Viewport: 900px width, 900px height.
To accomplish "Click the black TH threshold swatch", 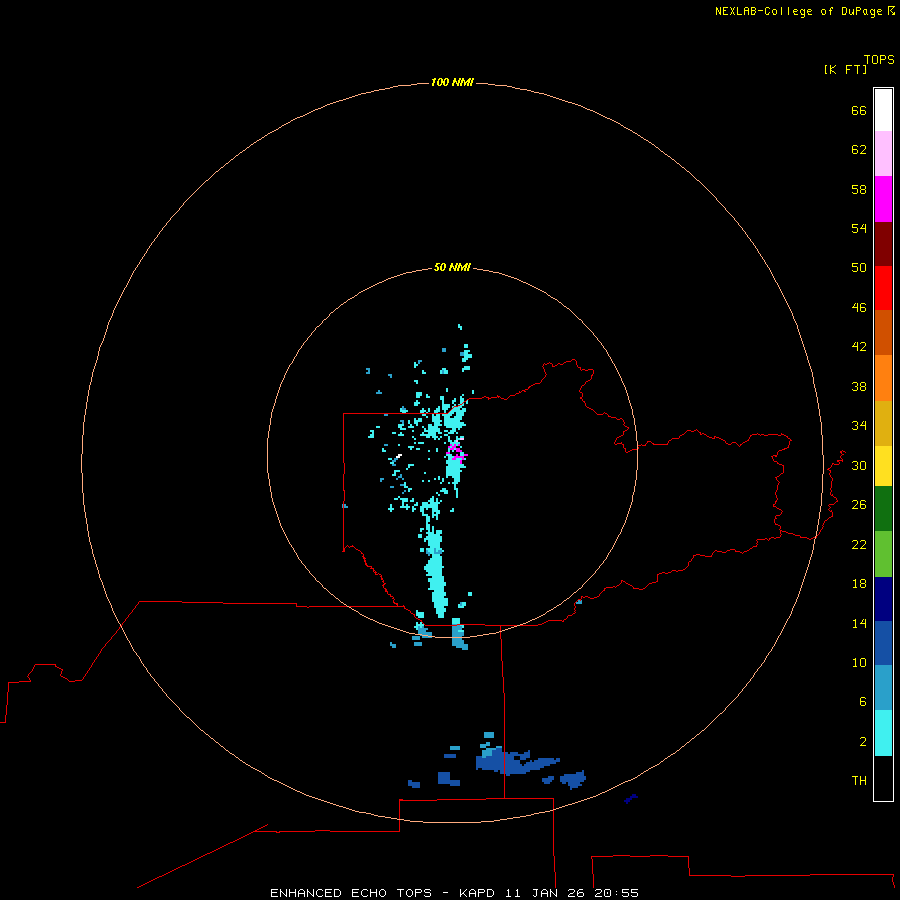I will coord(883,778).
